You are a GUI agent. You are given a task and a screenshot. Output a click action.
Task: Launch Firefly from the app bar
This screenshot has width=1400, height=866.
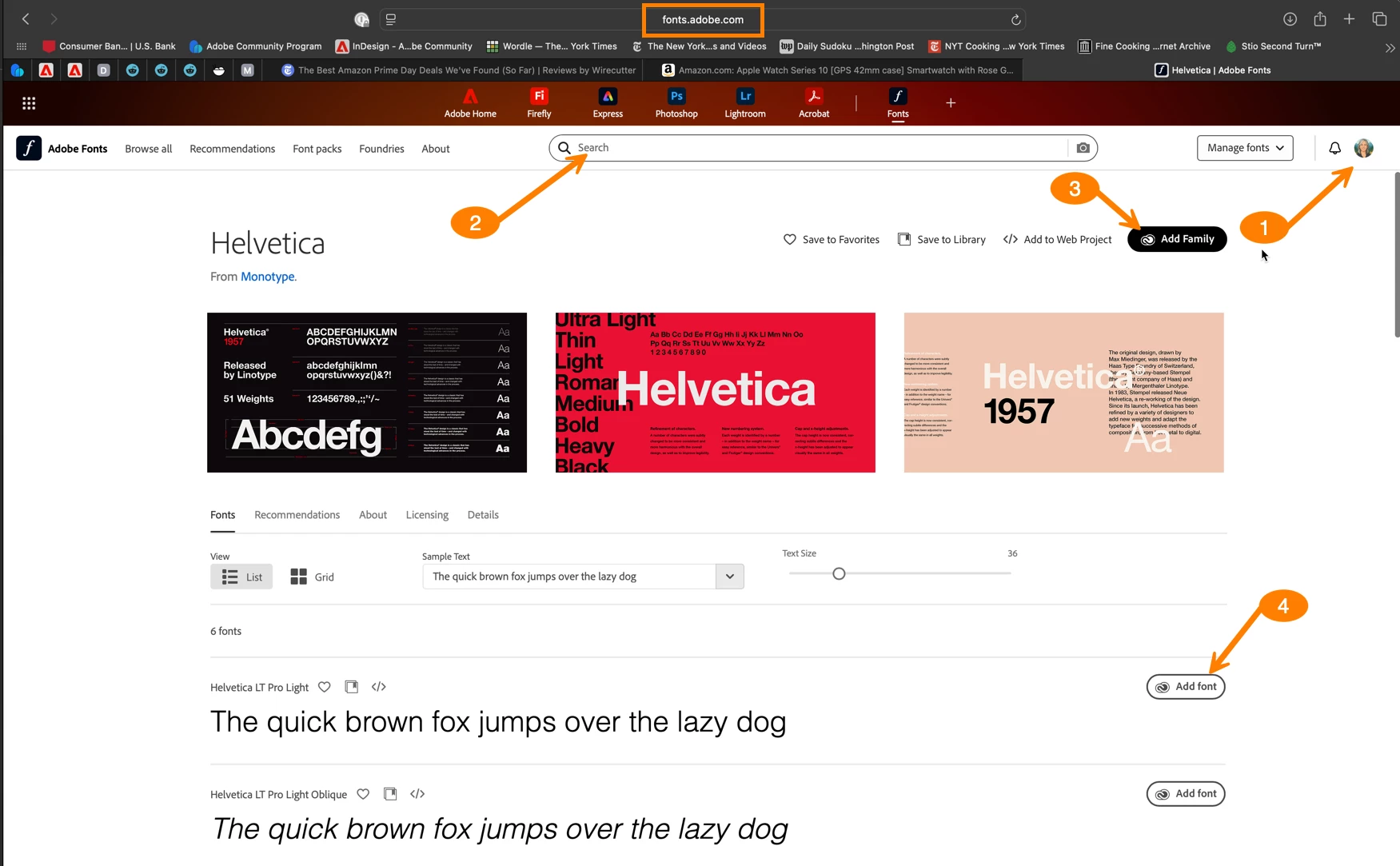[x=539, y=103]
